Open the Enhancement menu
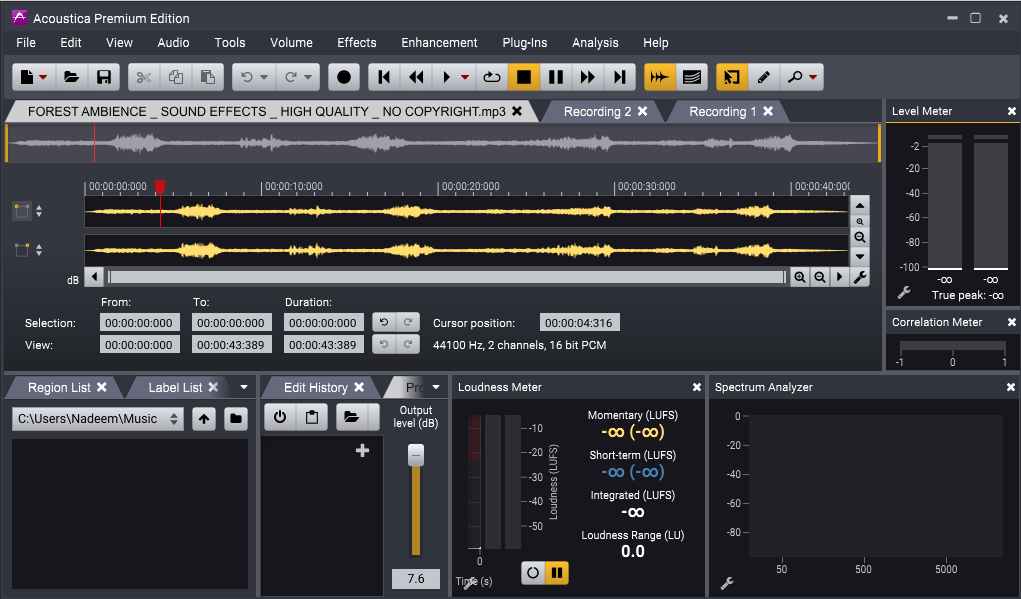This screenshot has height=599, width=1021. 439,42
